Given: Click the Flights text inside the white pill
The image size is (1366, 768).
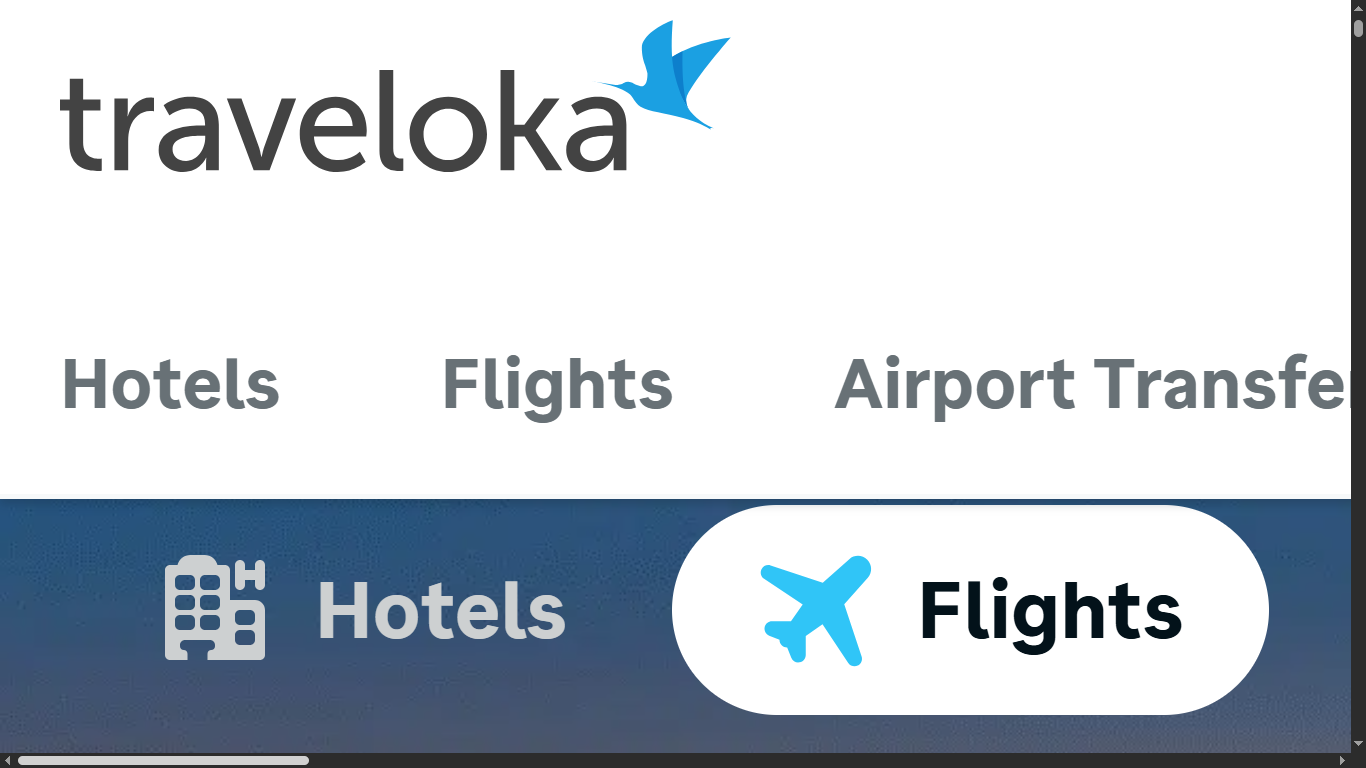Looking at the screenshot, I should click(1050, 611).
